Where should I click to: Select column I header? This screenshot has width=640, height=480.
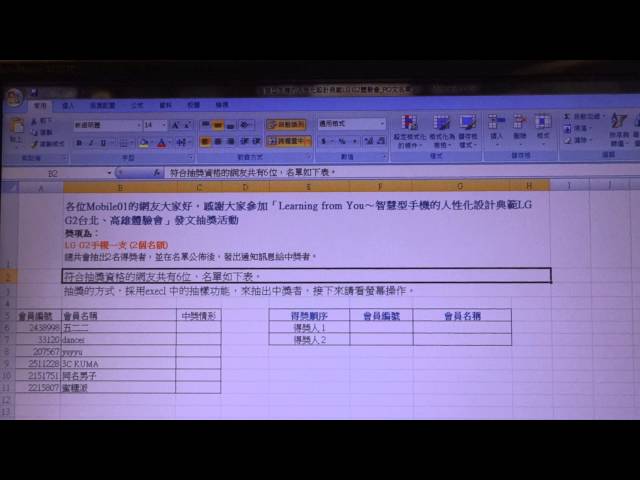click(x=569, y=186)
